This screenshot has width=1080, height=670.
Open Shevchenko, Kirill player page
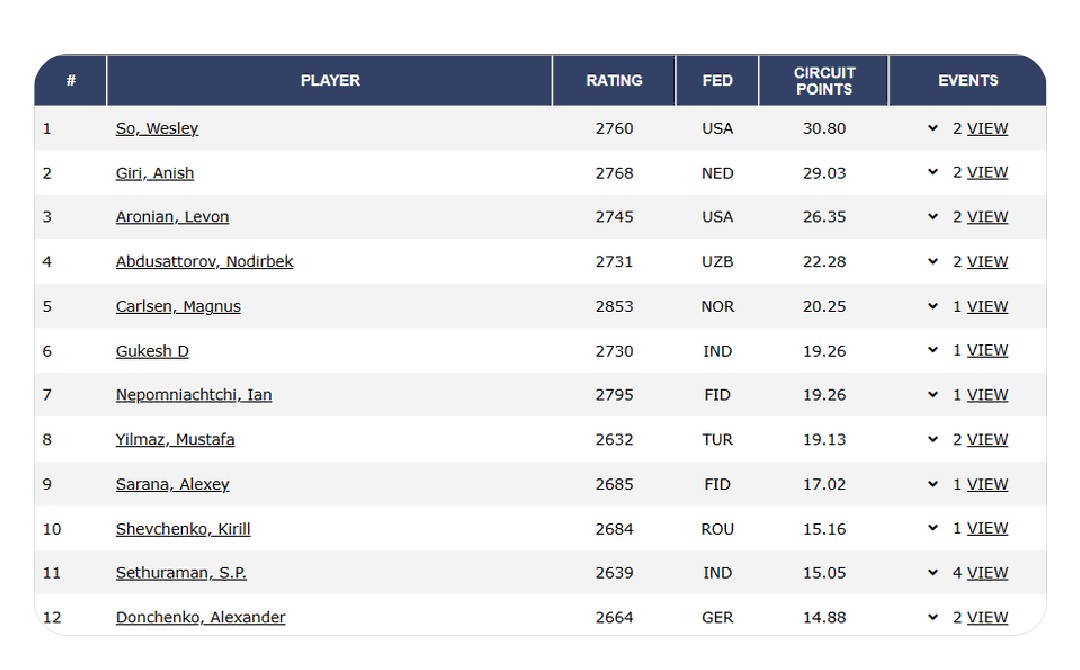183,529
